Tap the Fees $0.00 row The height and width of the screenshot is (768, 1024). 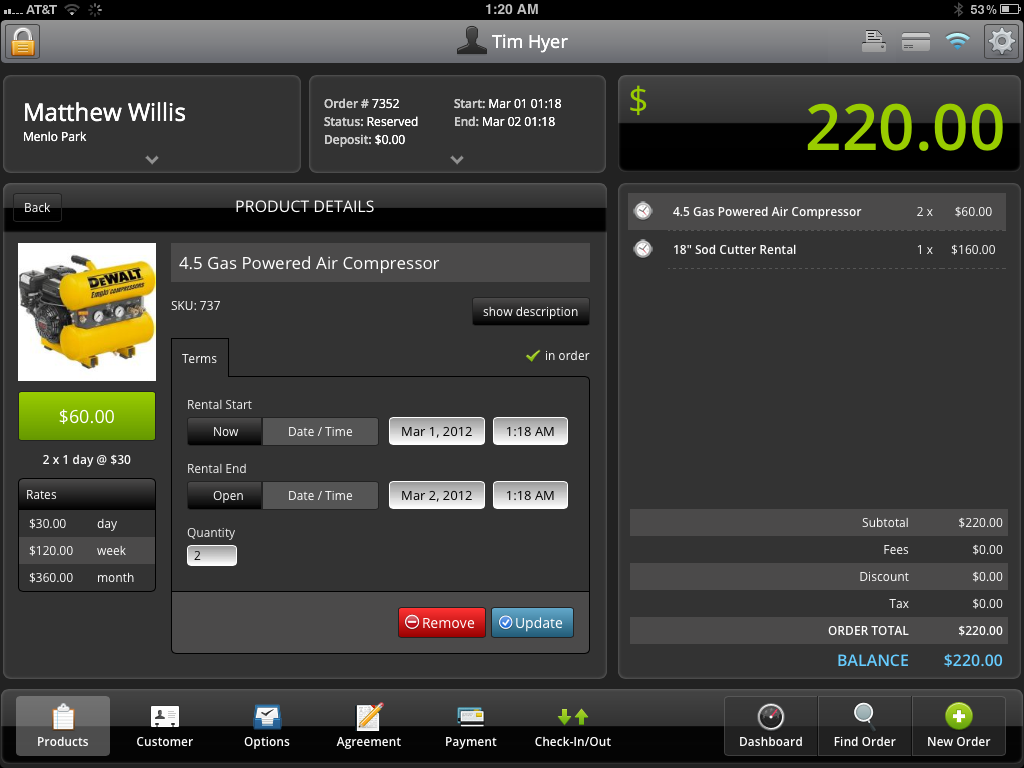(818, 549)
